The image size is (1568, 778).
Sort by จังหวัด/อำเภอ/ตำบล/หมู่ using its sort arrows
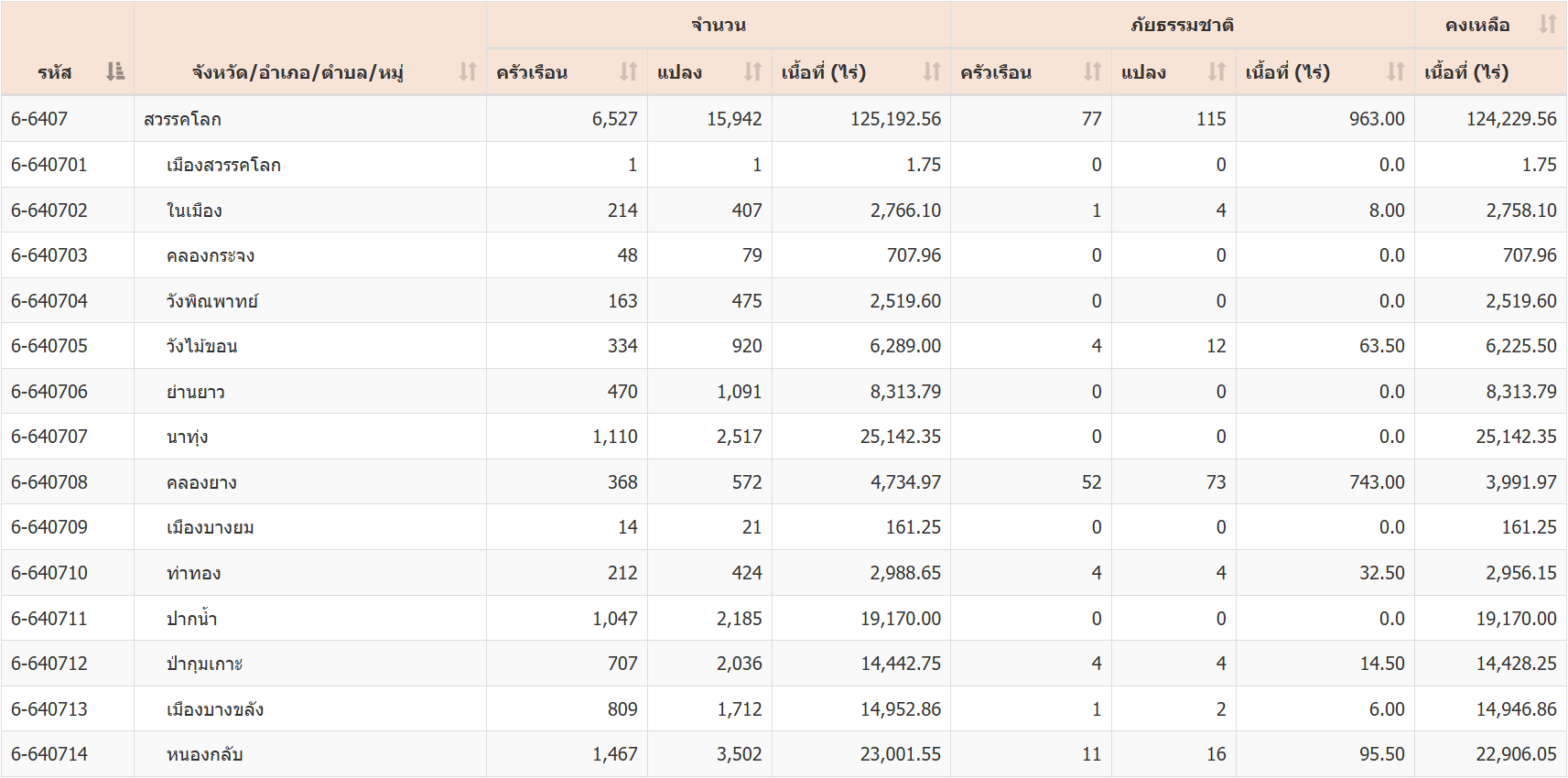[468, 71]
